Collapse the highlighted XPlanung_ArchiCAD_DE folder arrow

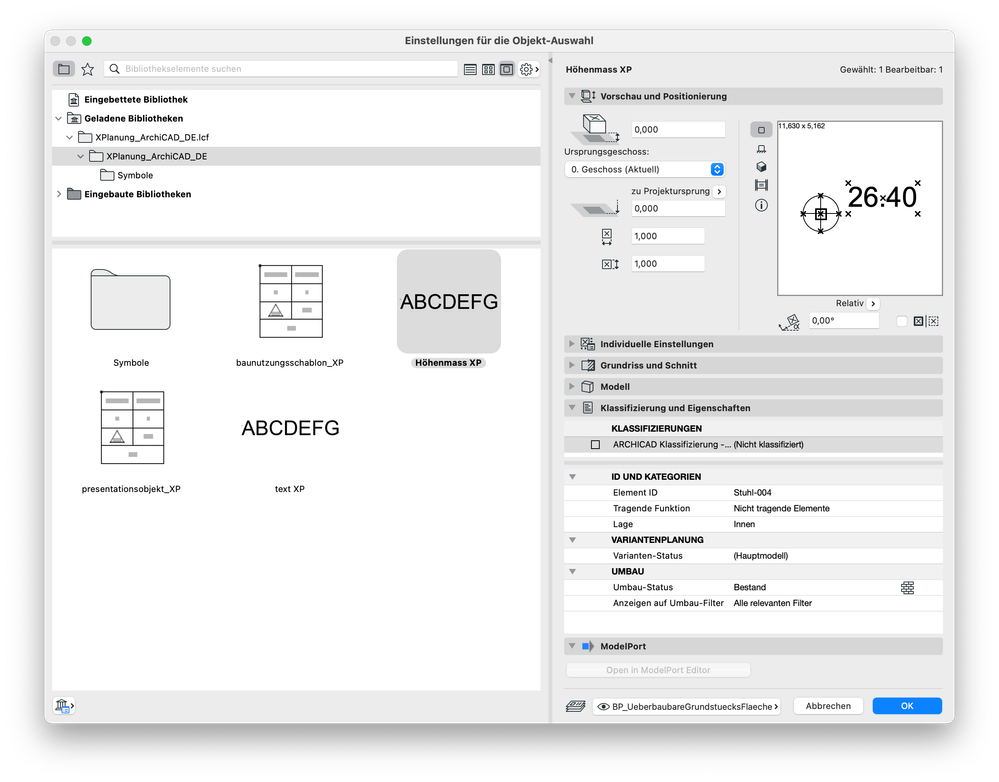point(80,156)
